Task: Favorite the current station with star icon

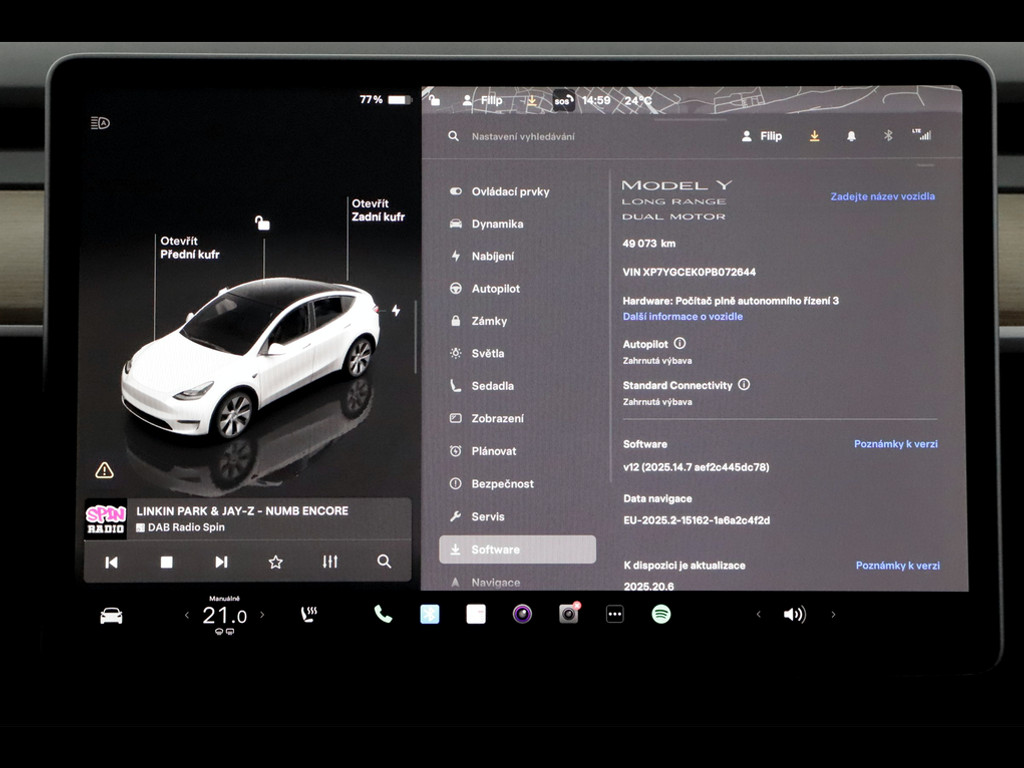Action: 276,562
